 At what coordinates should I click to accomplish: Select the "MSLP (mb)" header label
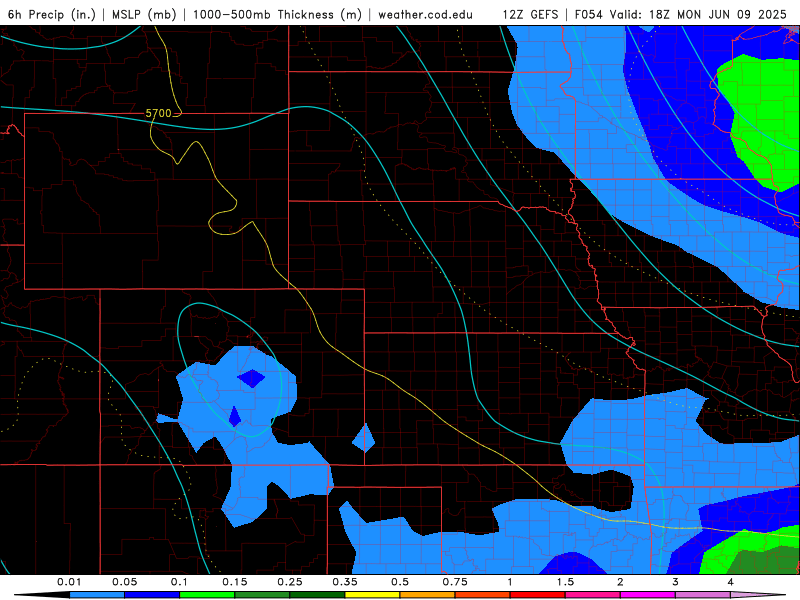click(x=144, y=14)
